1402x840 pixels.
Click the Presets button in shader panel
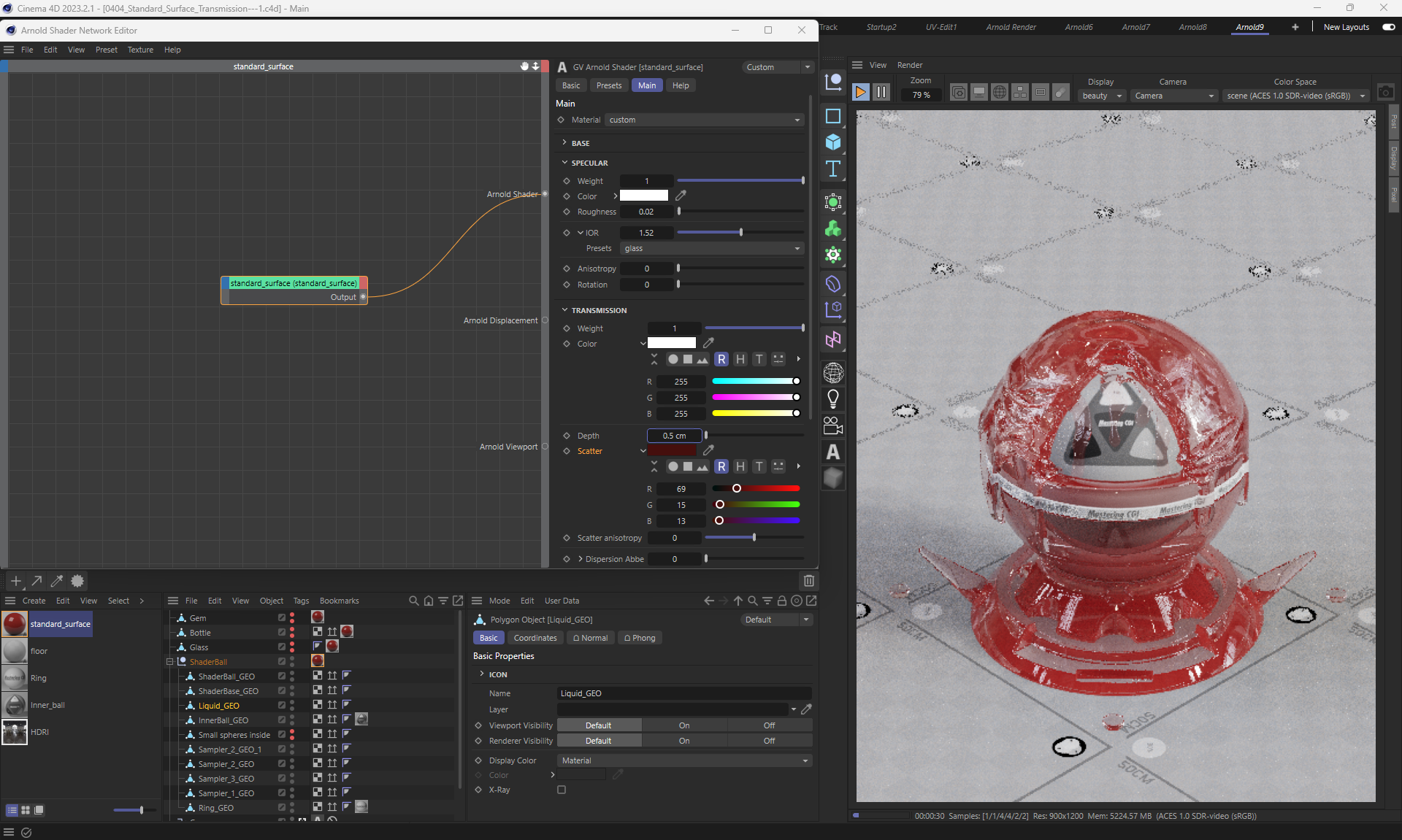click(608, 85)
